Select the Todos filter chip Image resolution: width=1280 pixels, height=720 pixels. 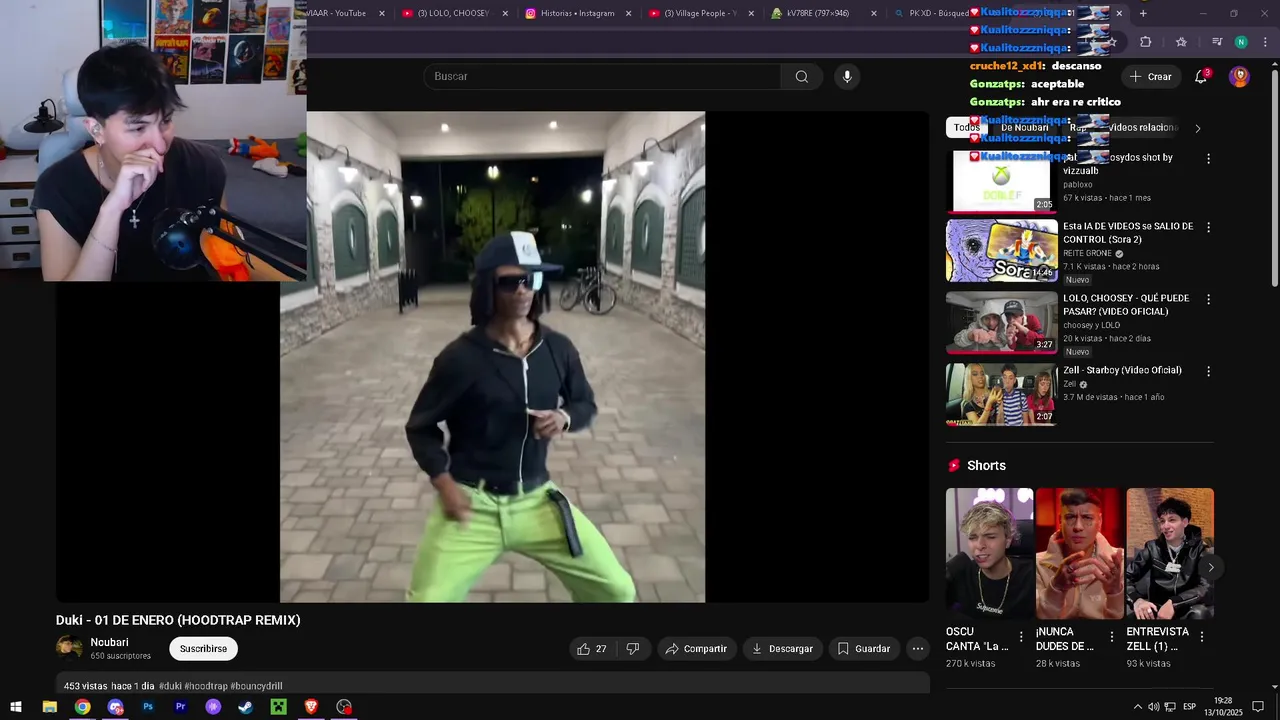click(967, 128)
